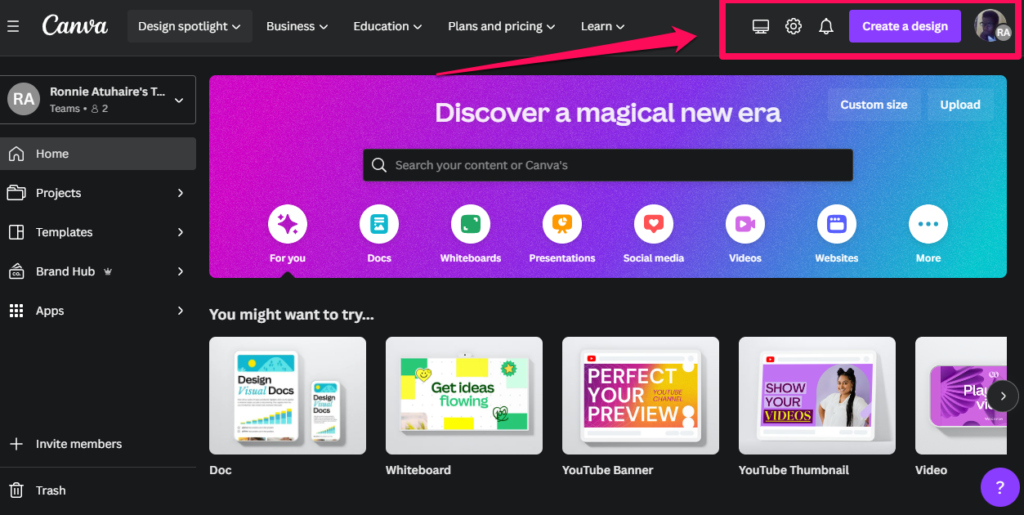
Task: Click the Video label text
Action: (931, 470)
